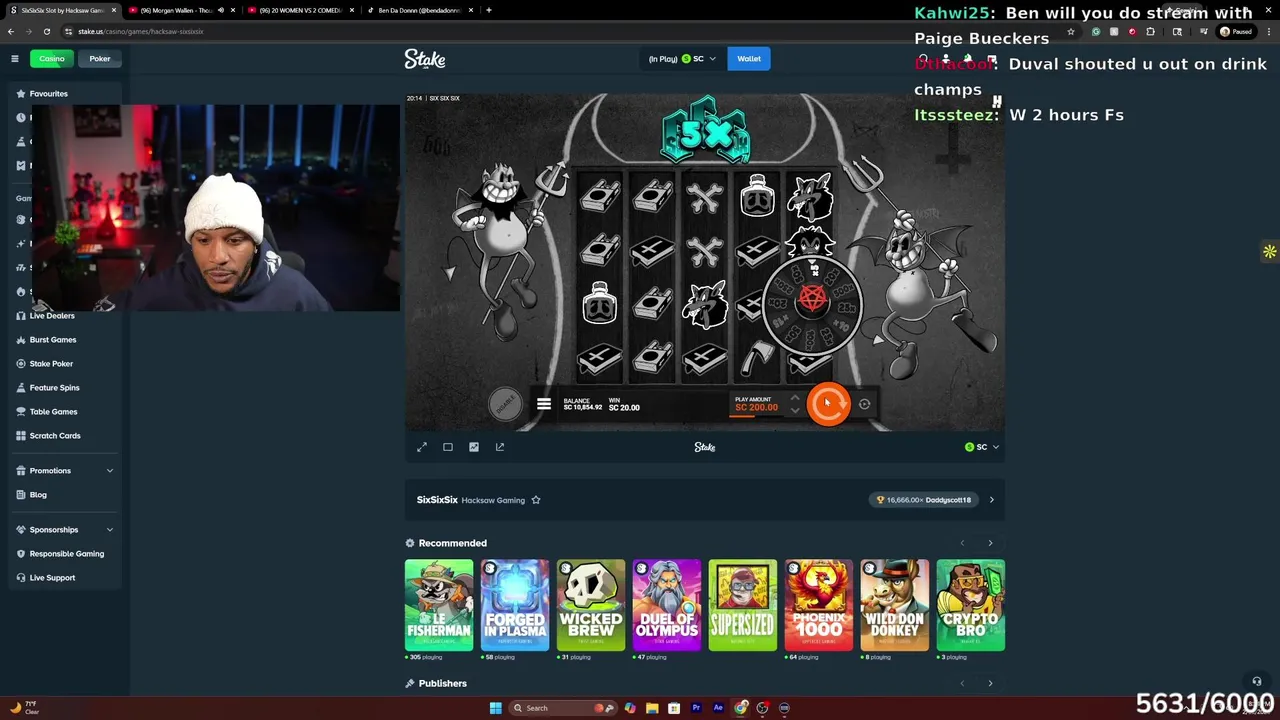Mute the Morgan Wallen tab audio
This screenshot has width=1280, height=720.
(x=221, y=10)
